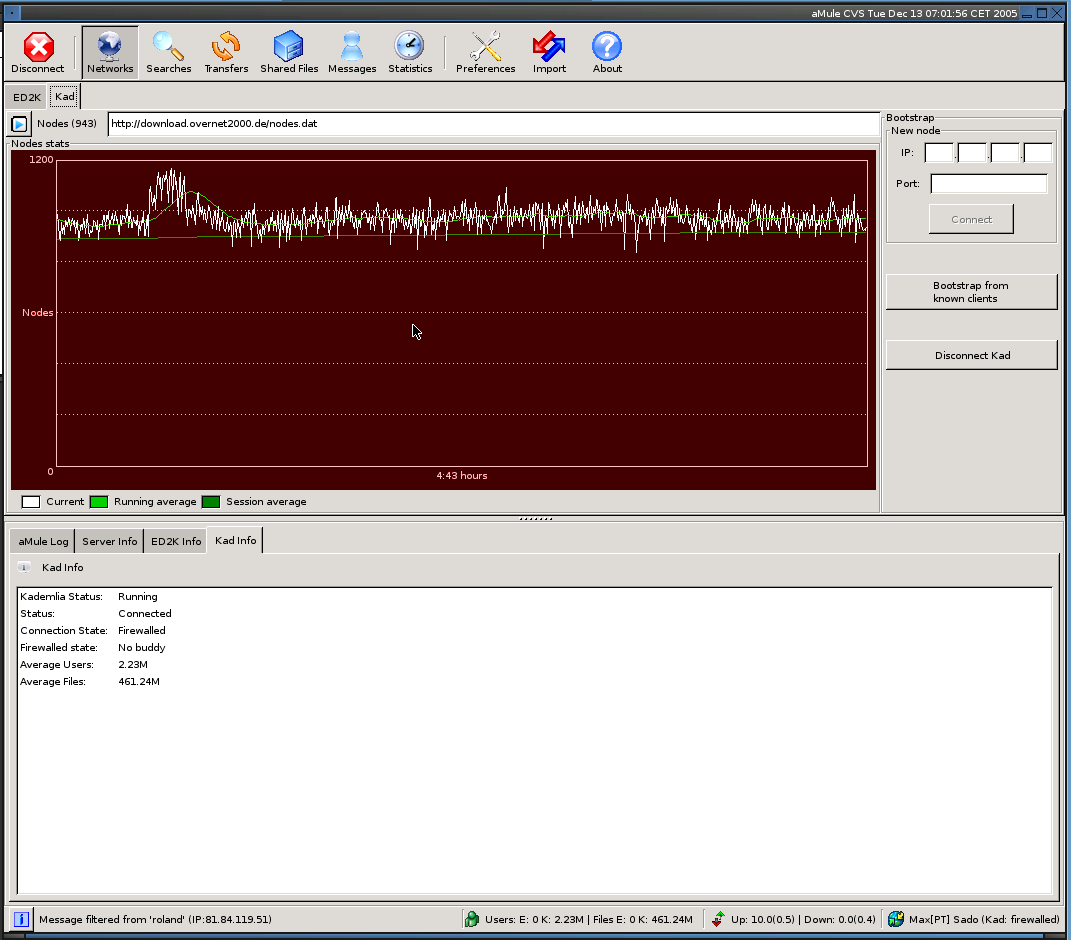Viewport: 1071px width, 940px height.
Task: Open the Server Info tab
Action: pos(109,541)
